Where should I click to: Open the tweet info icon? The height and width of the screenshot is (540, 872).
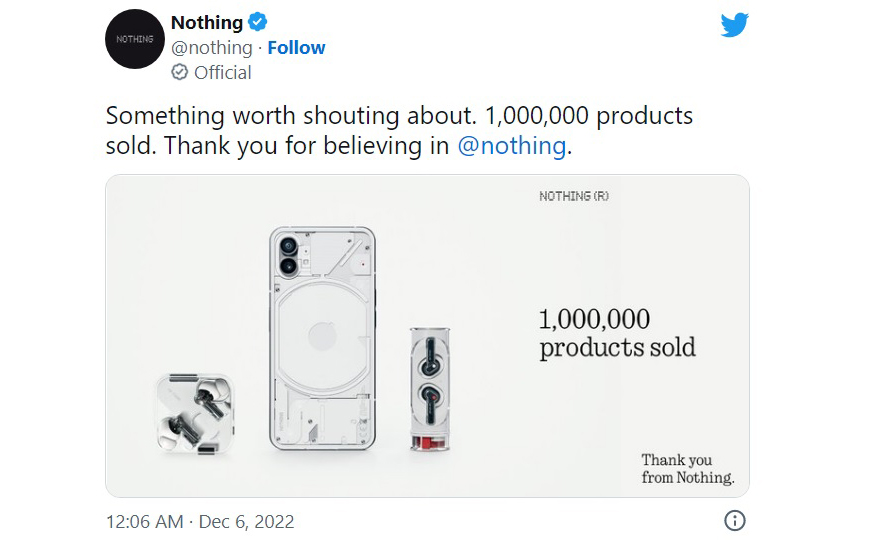point(734,521)
